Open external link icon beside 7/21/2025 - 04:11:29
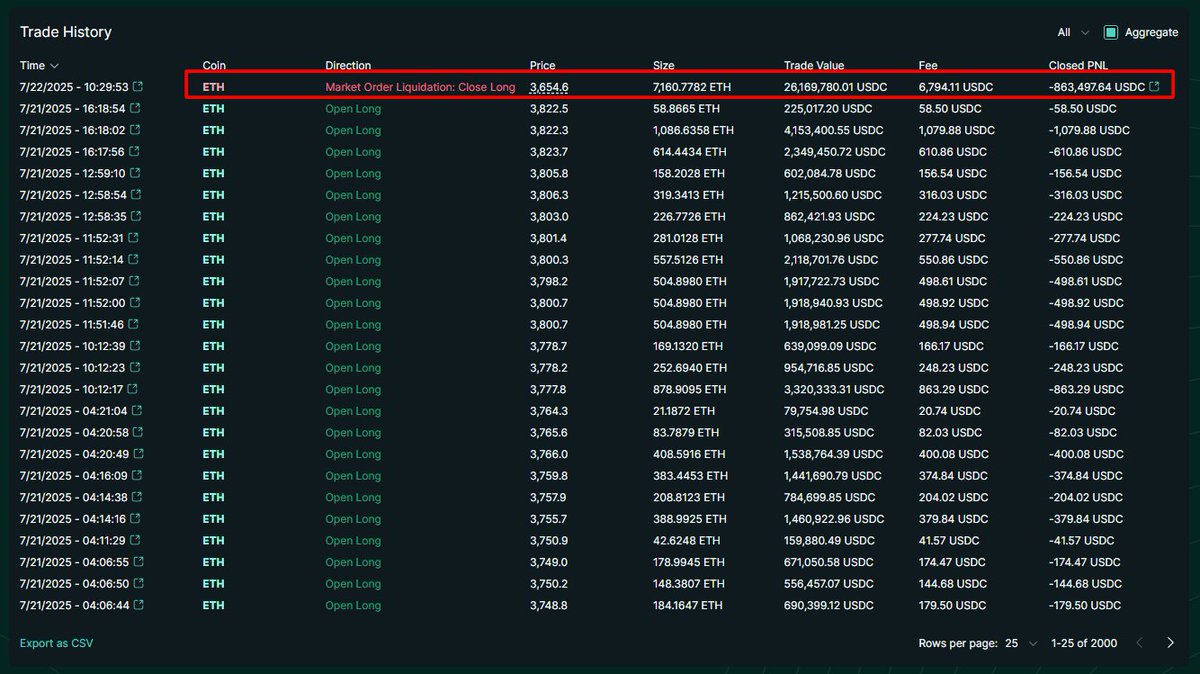Screen dimensions: 1200x674 (x=134, y=540)
